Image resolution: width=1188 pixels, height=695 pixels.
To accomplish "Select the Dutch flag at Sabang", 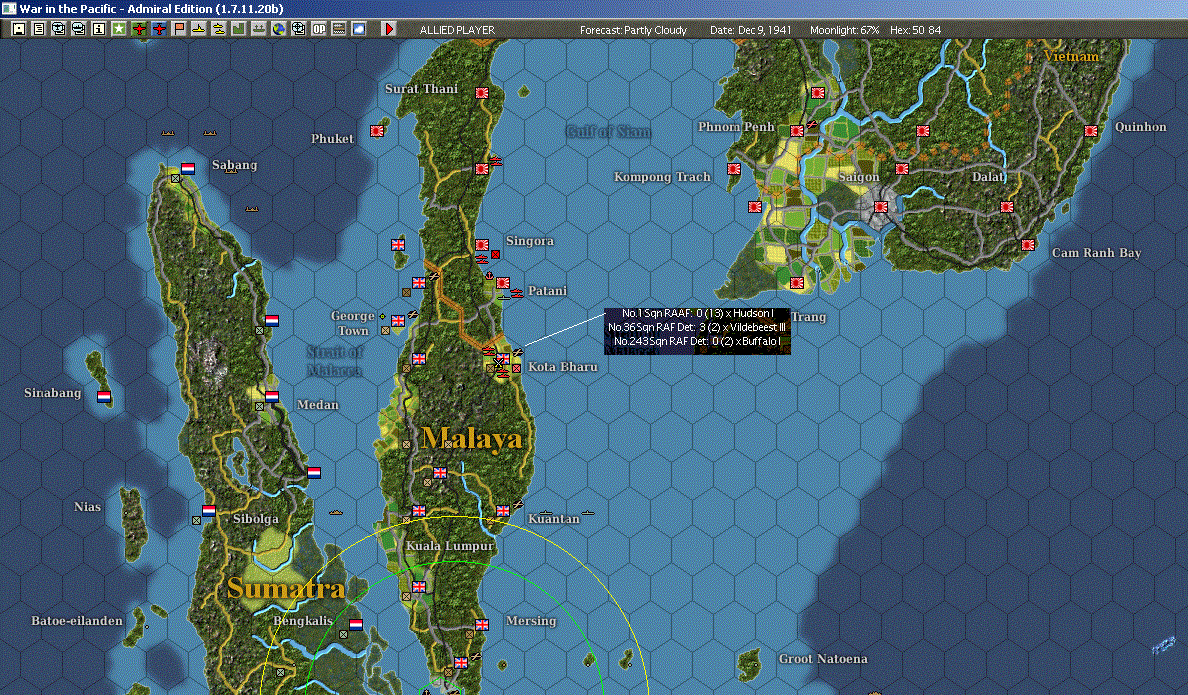I will point(188,168).
